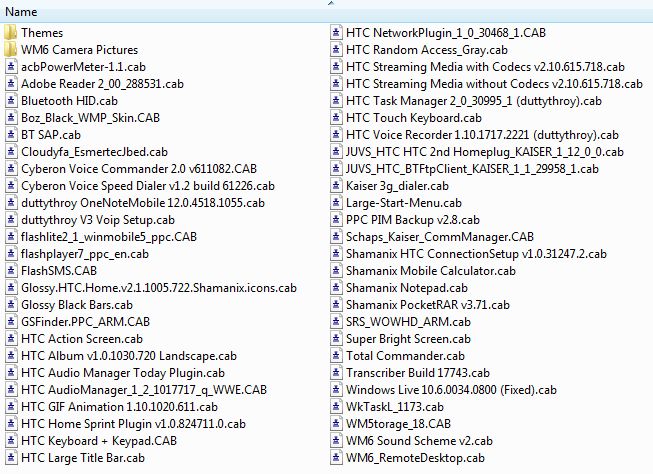Click HTC AudioManager_1_2_1017717_q_WWE.CAB
The image size is (653, 474).
point(144,390)
